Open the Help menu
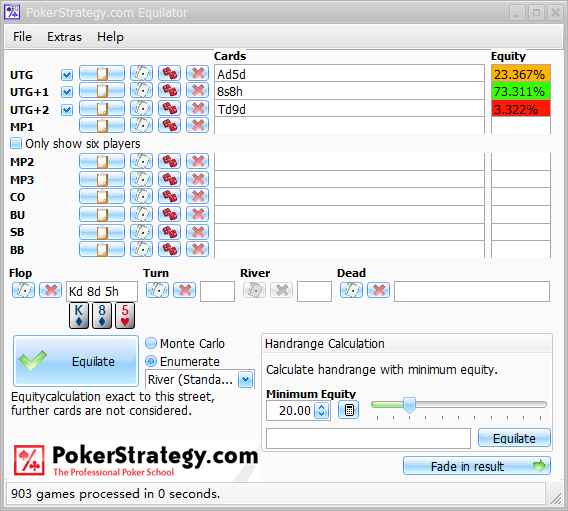 click(110, 37)
